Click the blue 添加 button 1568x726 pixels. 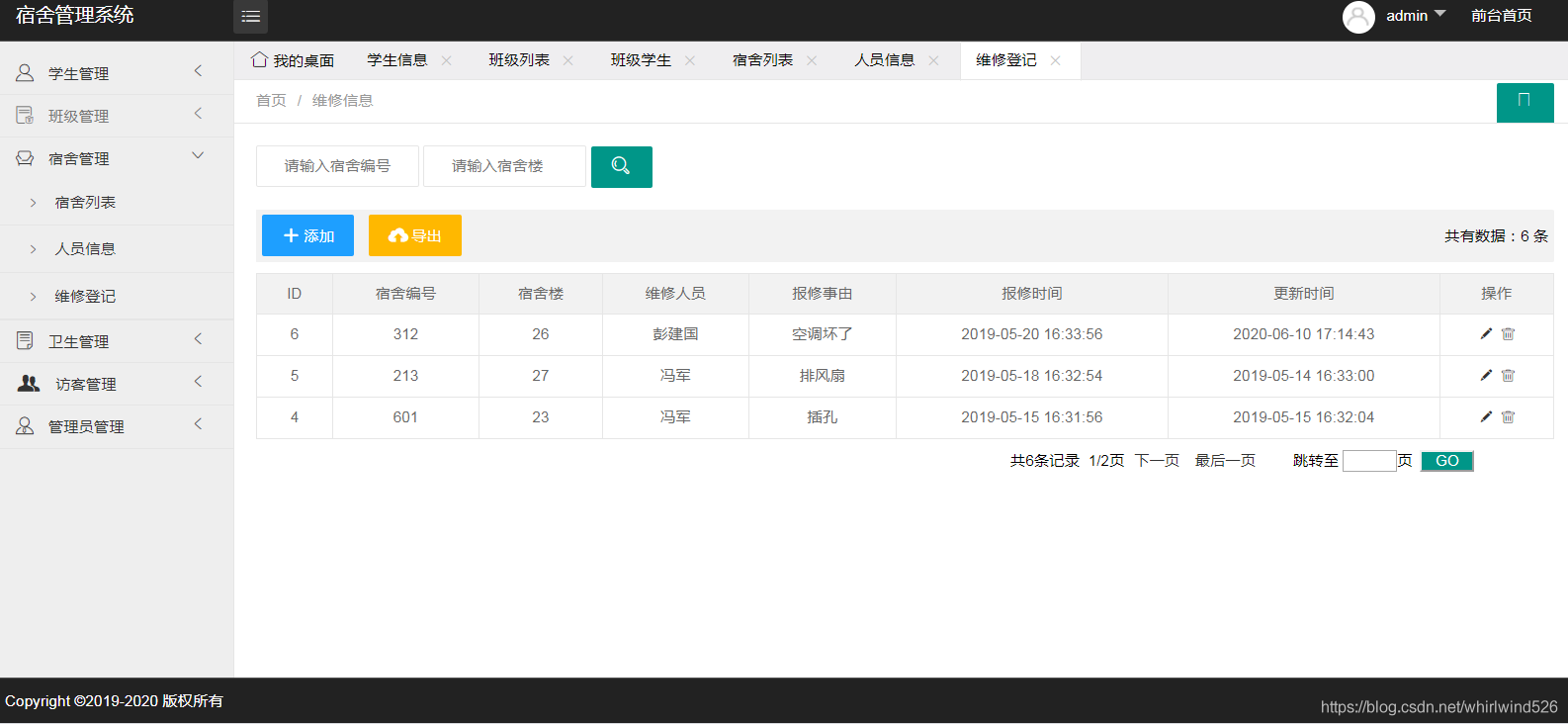point(307,235)
